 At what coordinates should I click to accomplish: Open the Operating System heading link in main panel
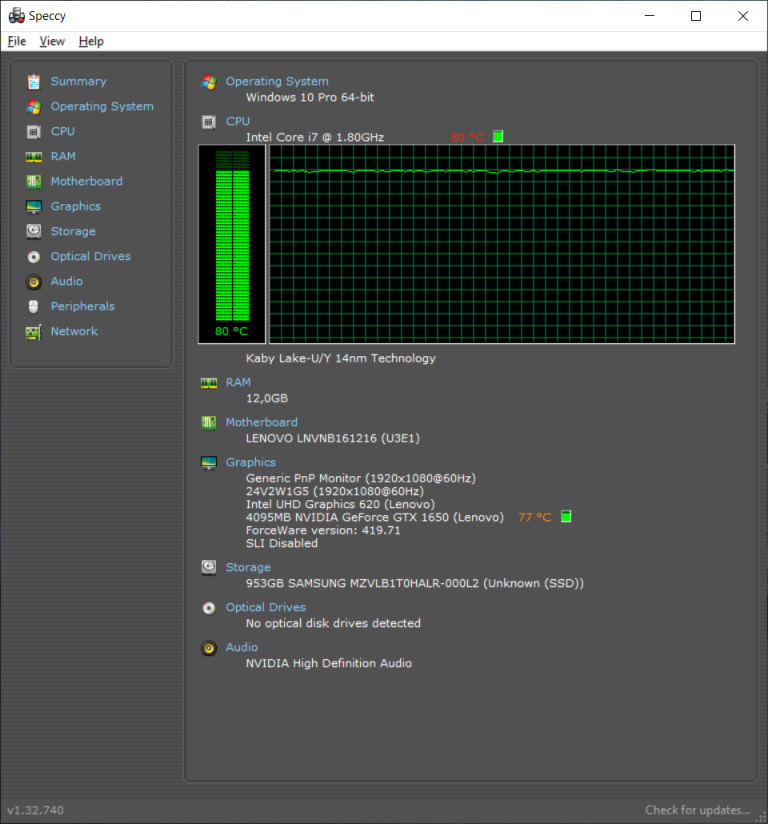(x=276, y=82)
